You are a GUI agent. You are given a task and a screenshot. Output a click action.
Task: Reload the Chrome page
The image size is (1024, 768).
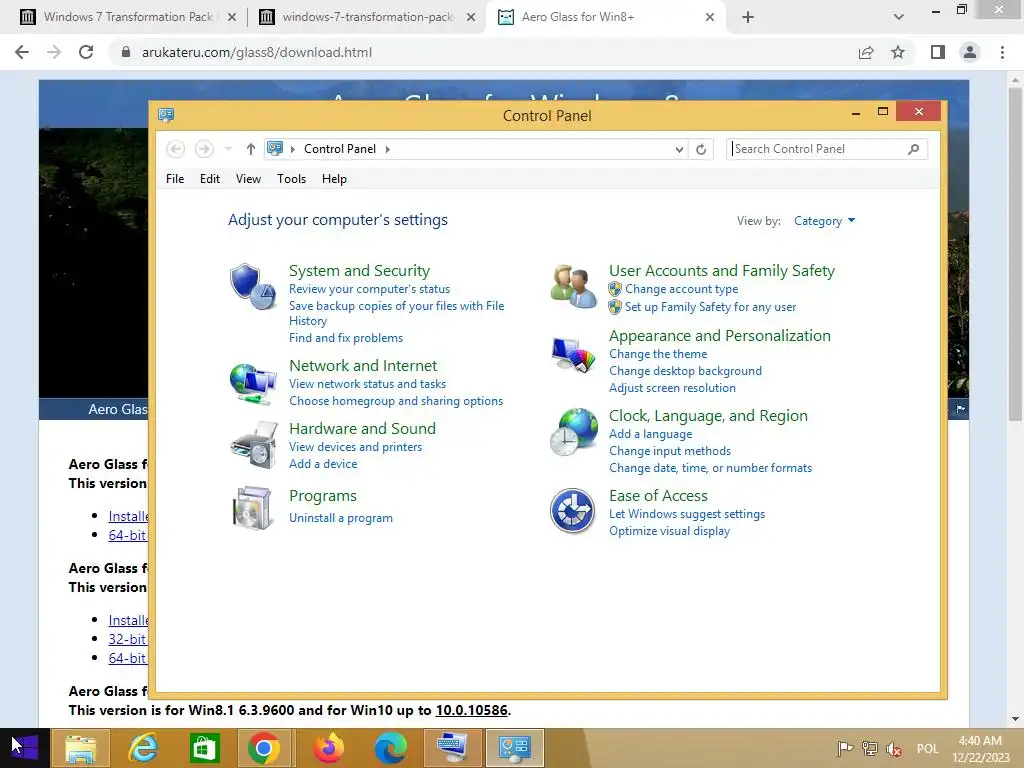click(86, 52)
